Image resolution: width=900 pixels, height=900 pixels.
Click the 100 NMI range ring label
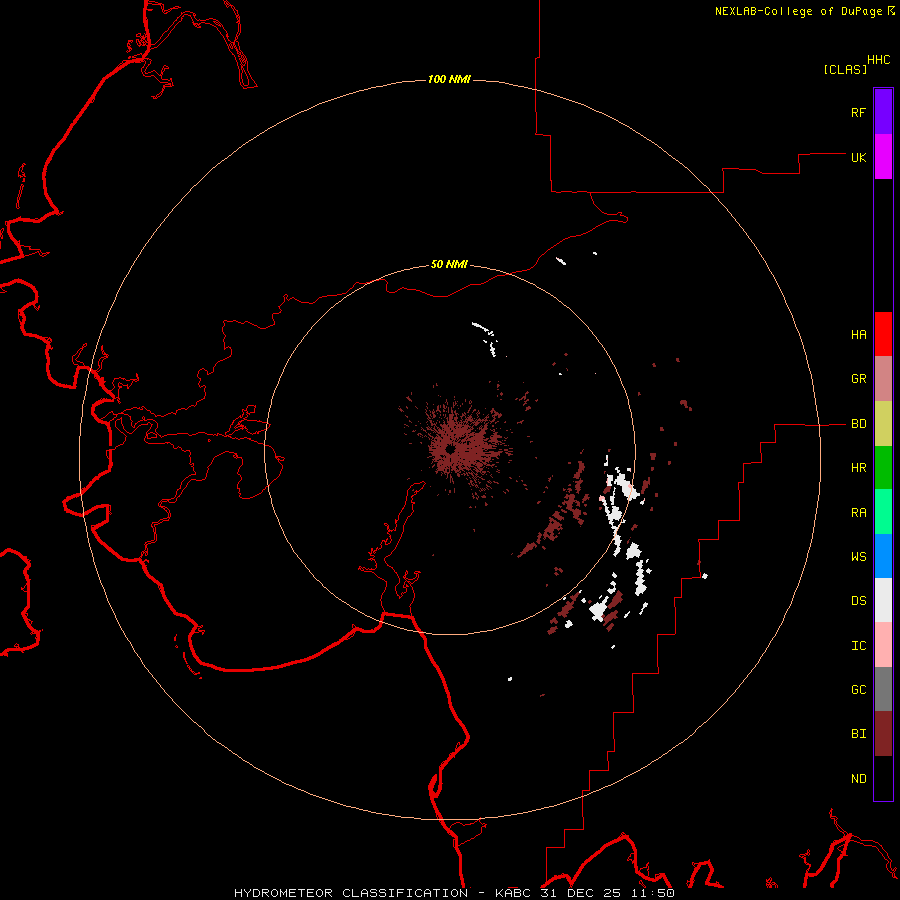click(449, 79)
